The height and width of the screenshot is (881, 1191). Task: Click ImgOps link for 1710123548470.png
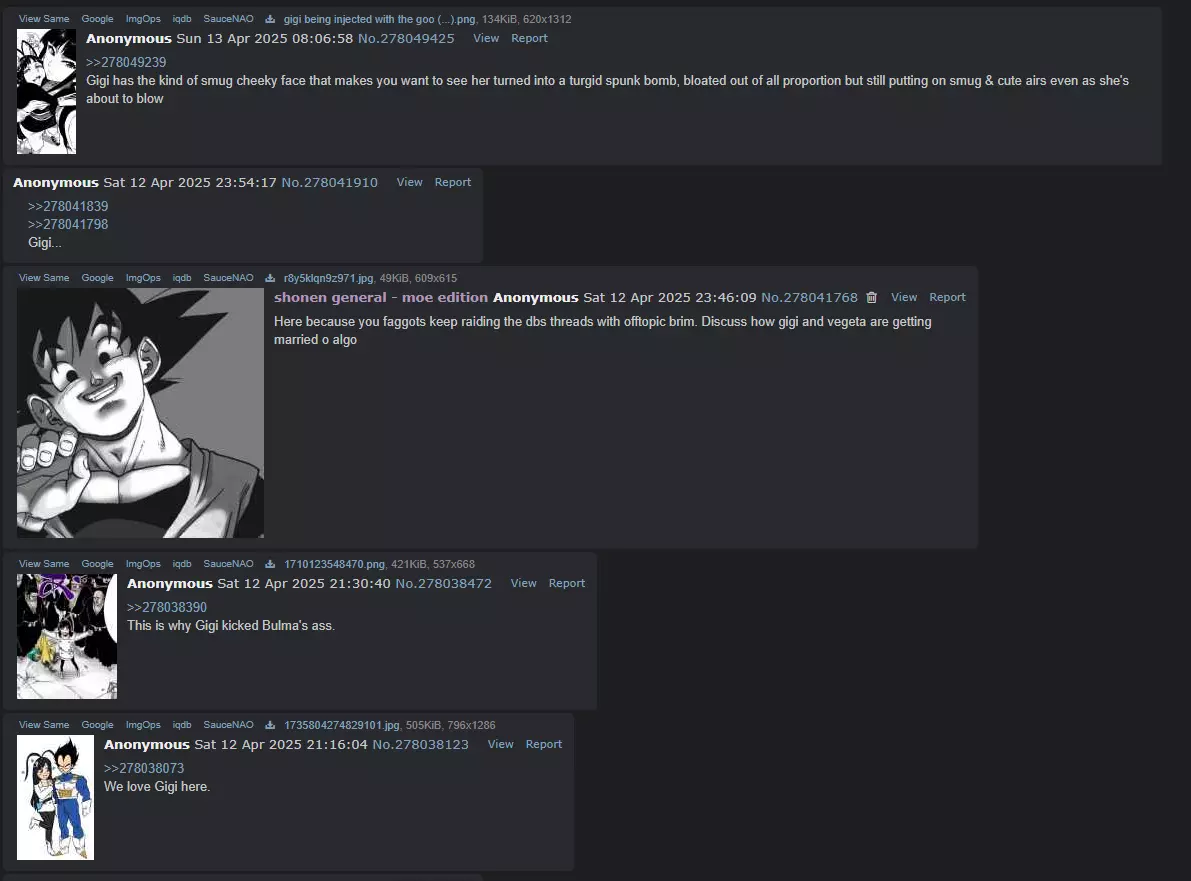point(143,564)
